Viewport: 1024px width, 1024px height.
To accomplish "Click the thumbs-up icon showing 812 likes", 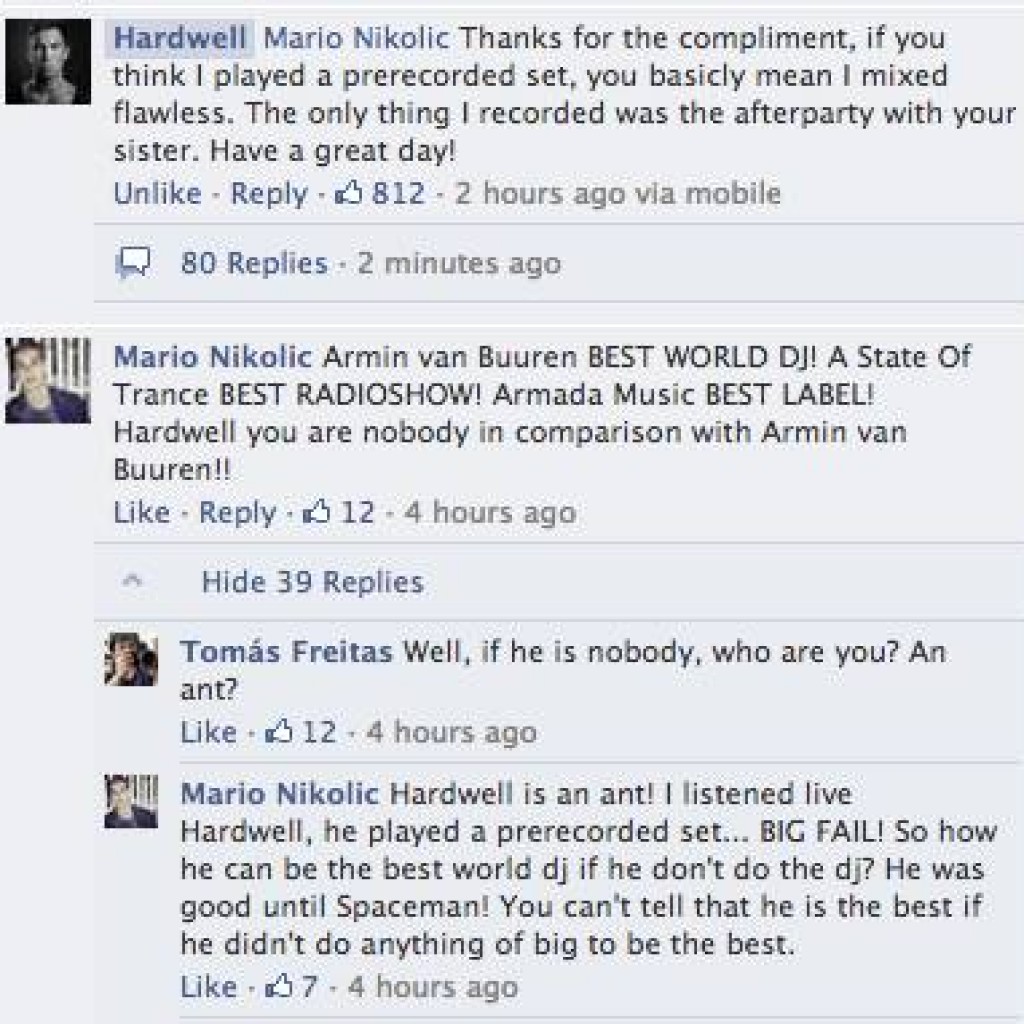I will point(351,192).
